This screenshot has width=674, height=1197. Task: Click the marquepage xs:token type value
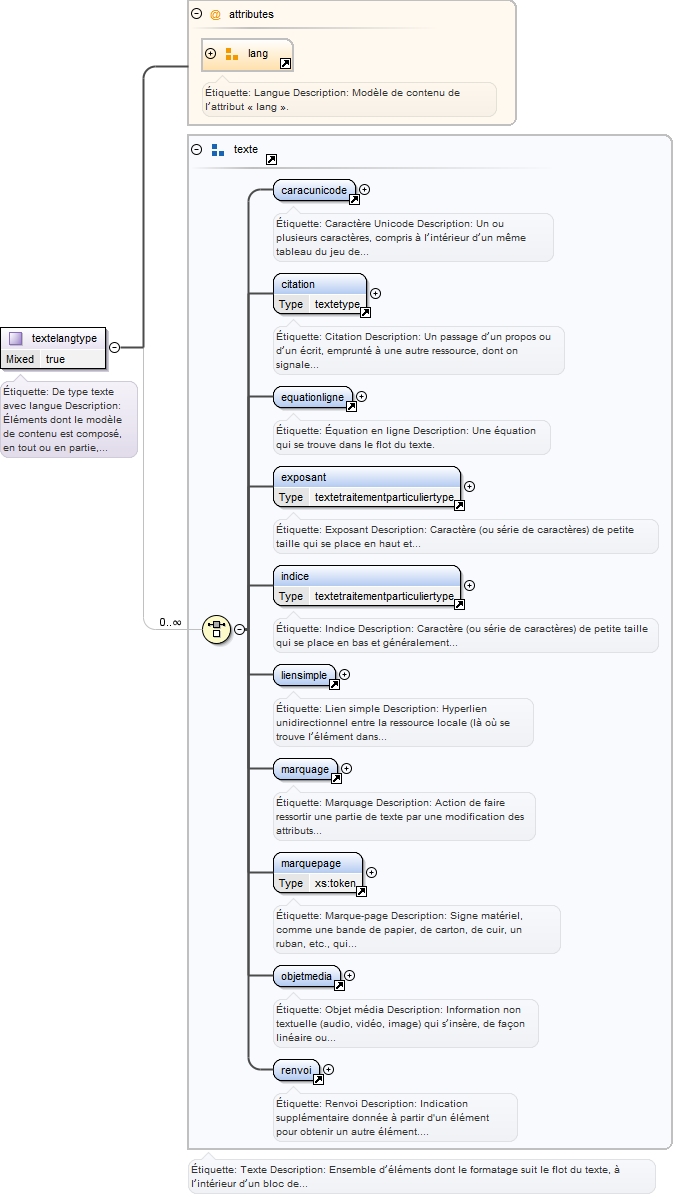(x=335, y=883)
